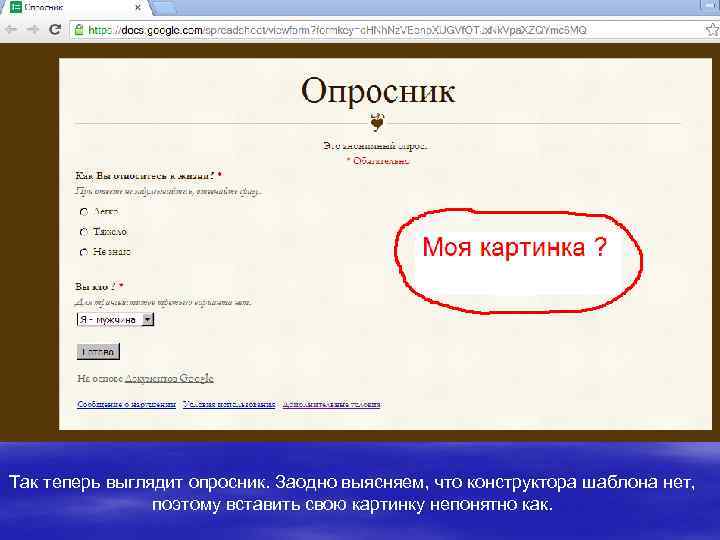Open the Документов Google link
The image size is (720, 540).
pyautogui.click(x=169, y=378)
